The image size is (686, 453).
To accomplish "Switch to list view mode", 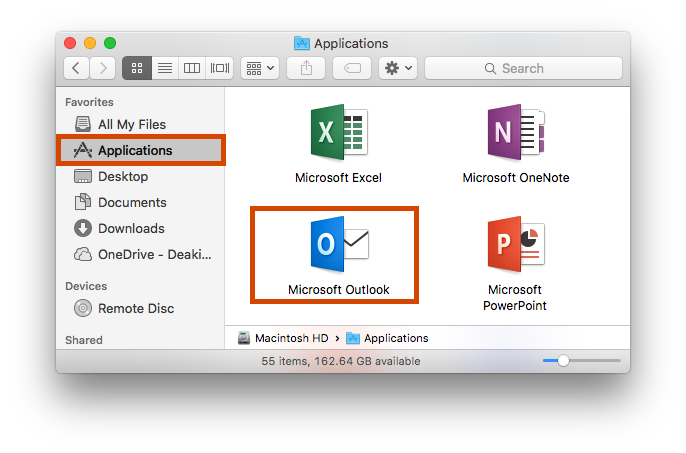I will (x=165, y=68).
